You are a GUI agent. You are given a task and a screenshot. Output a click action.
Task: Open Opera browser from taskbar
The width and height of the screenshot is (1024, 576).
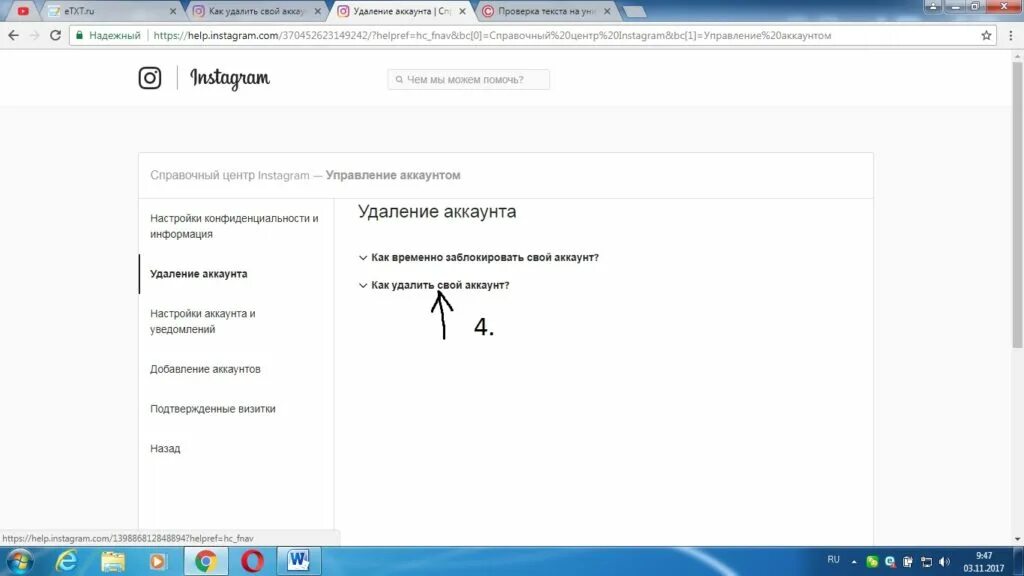click(252, 561)
